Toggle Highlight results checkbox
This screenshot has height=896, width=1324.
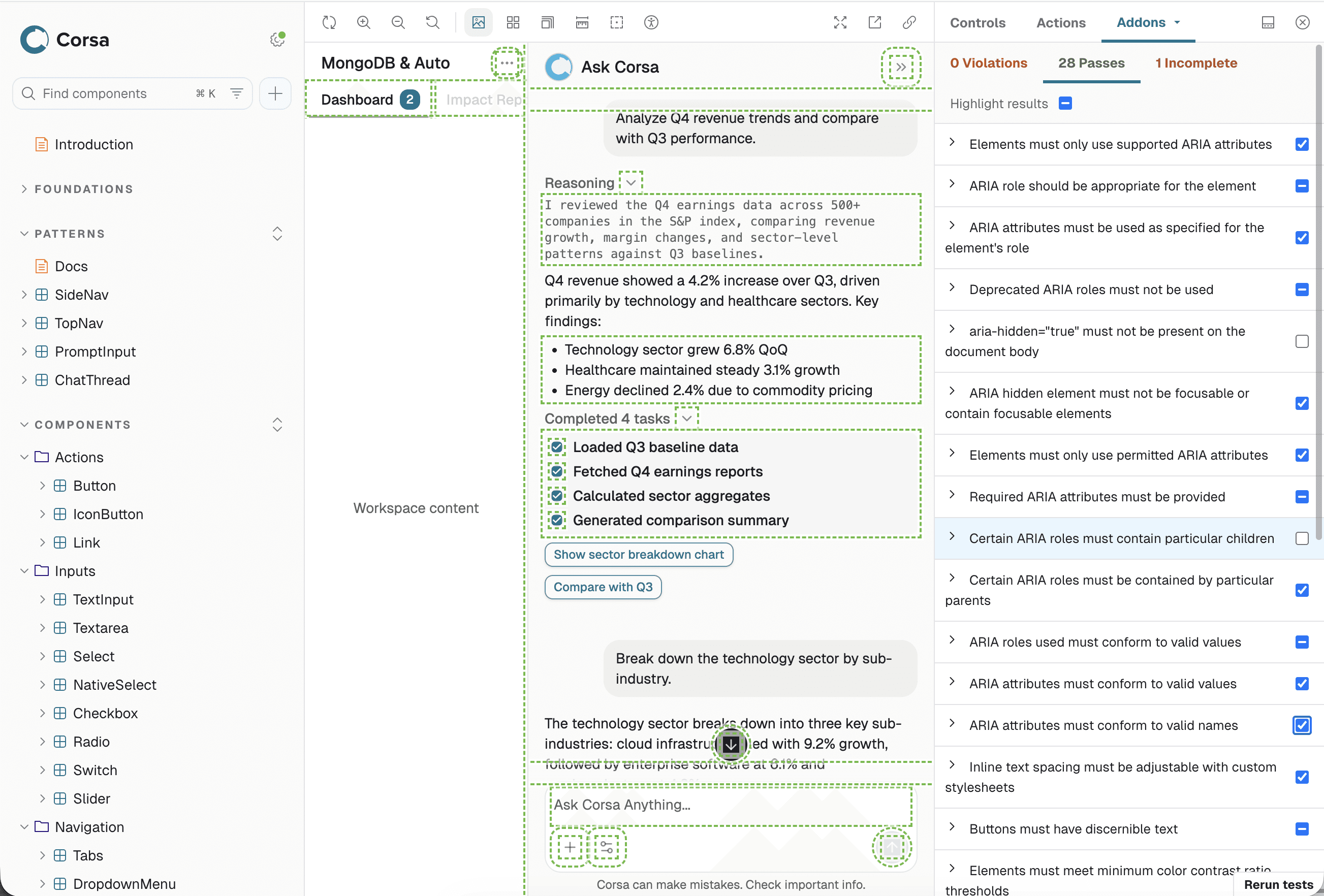[1065, 103]
